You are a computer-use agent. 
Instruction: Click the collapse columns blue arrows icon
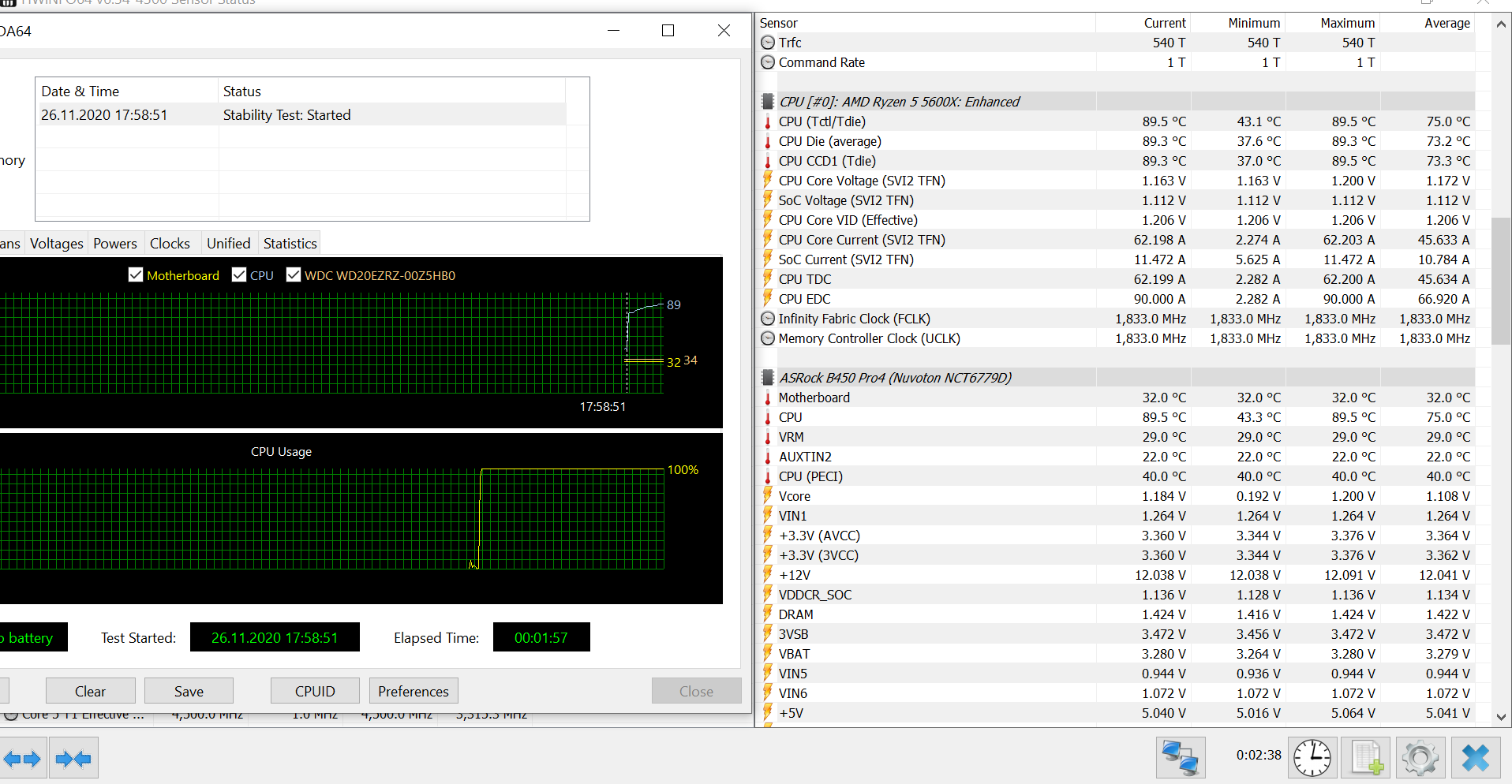(74, 759)
